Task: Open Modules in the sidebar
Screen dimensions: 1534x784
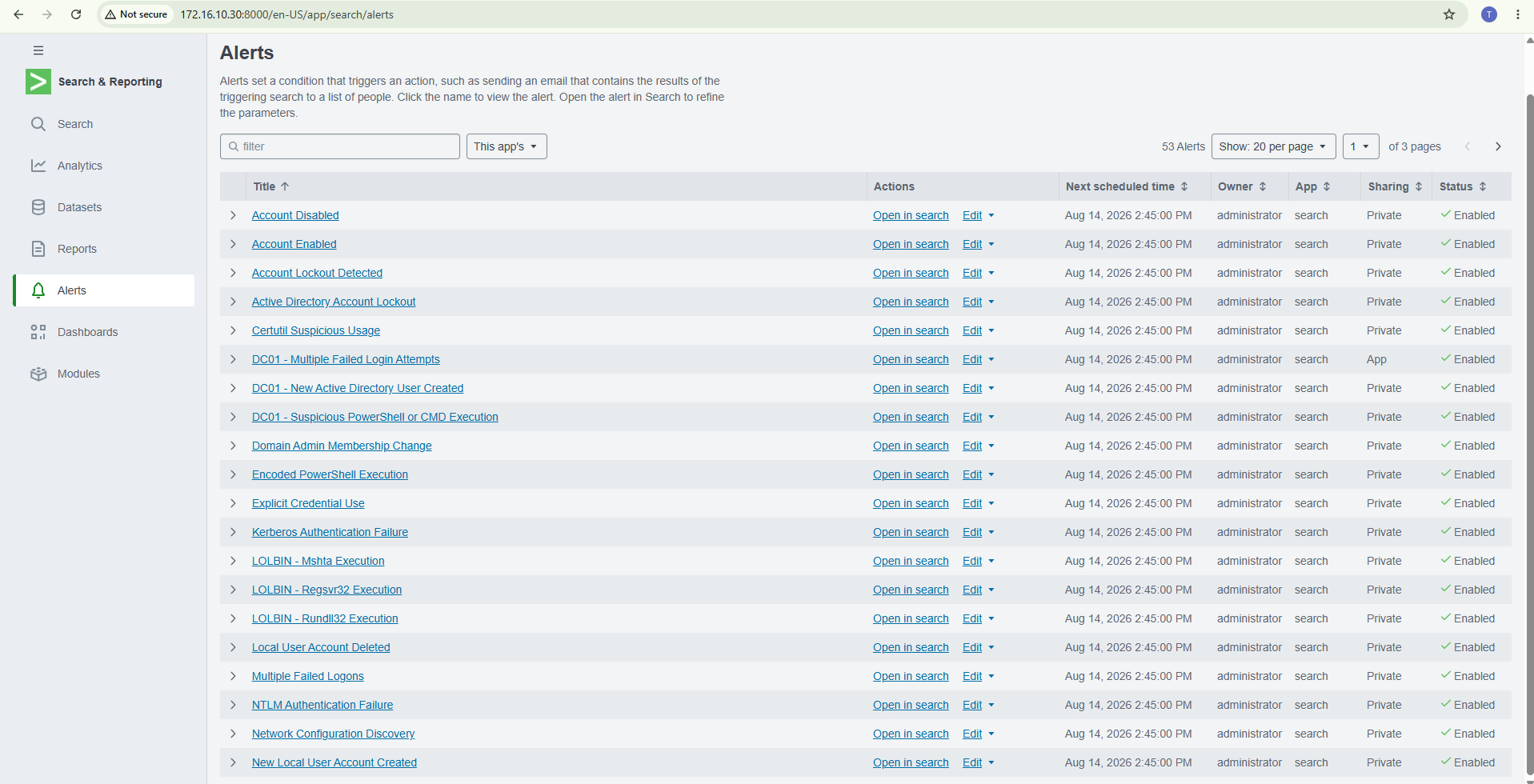Action: tap(78, 374)
